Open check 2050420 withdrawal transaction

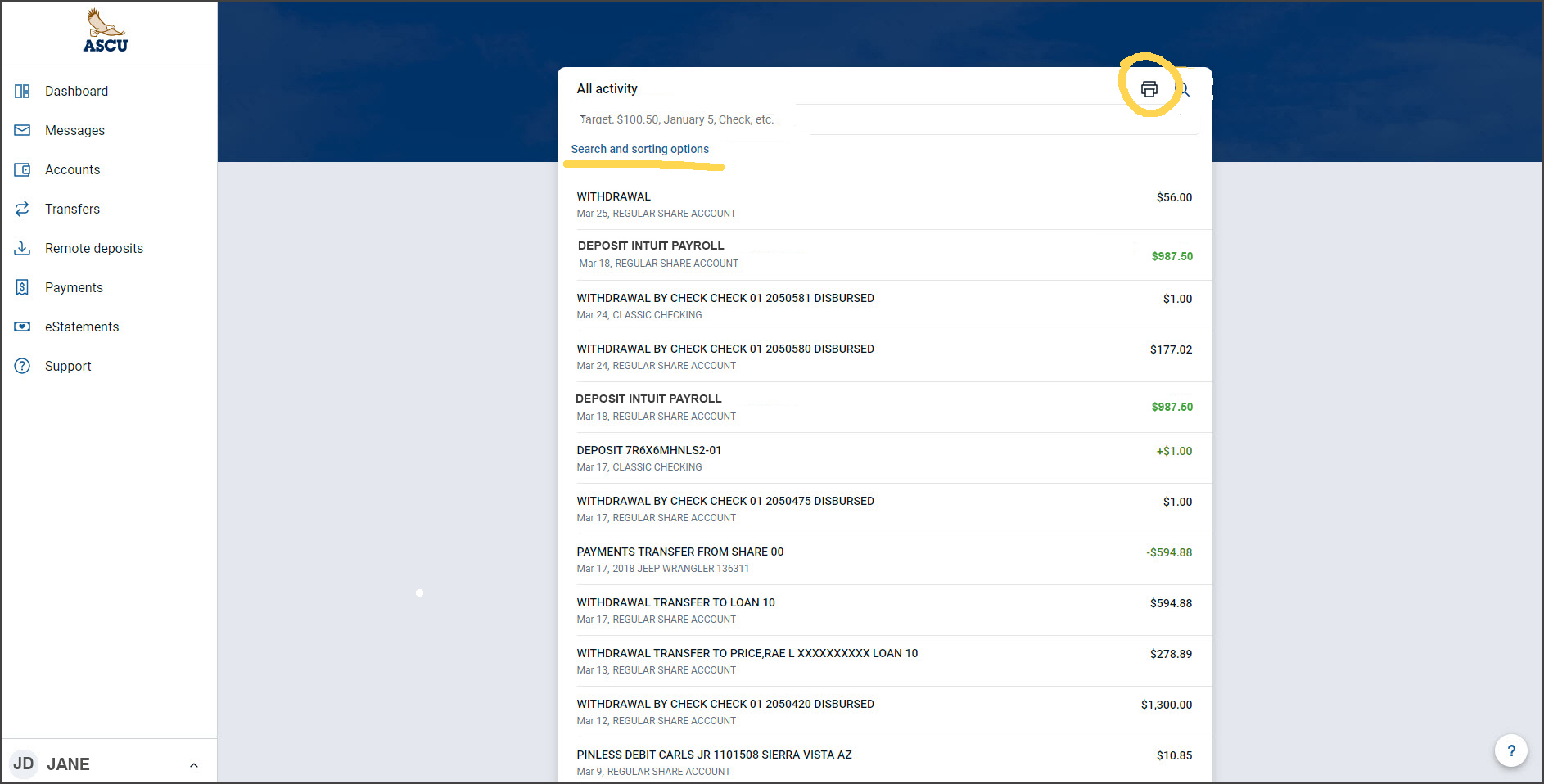pyautogui.click(x=884, y=712)
